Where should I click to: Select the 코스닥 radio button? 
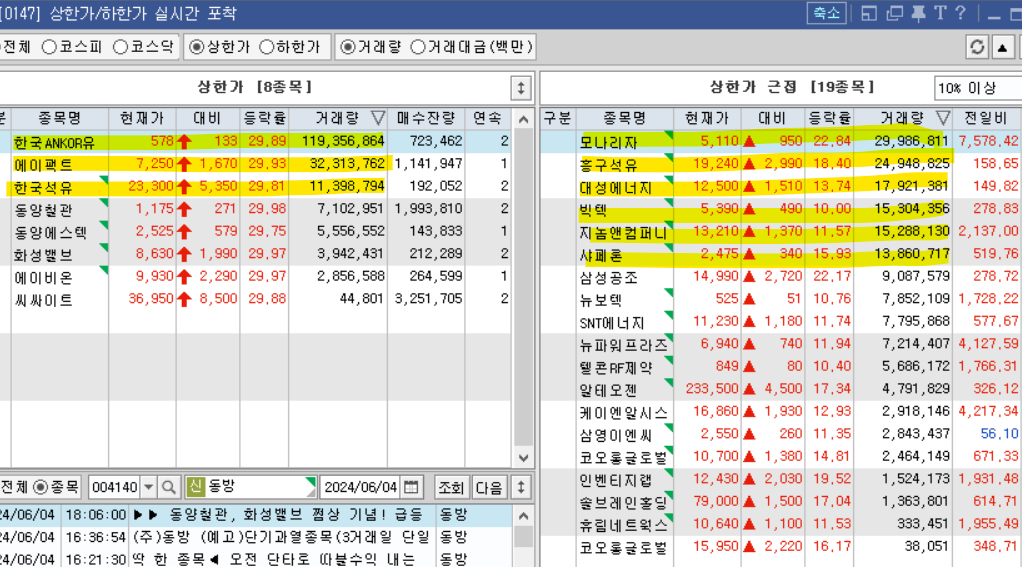[x=120, y=47]
